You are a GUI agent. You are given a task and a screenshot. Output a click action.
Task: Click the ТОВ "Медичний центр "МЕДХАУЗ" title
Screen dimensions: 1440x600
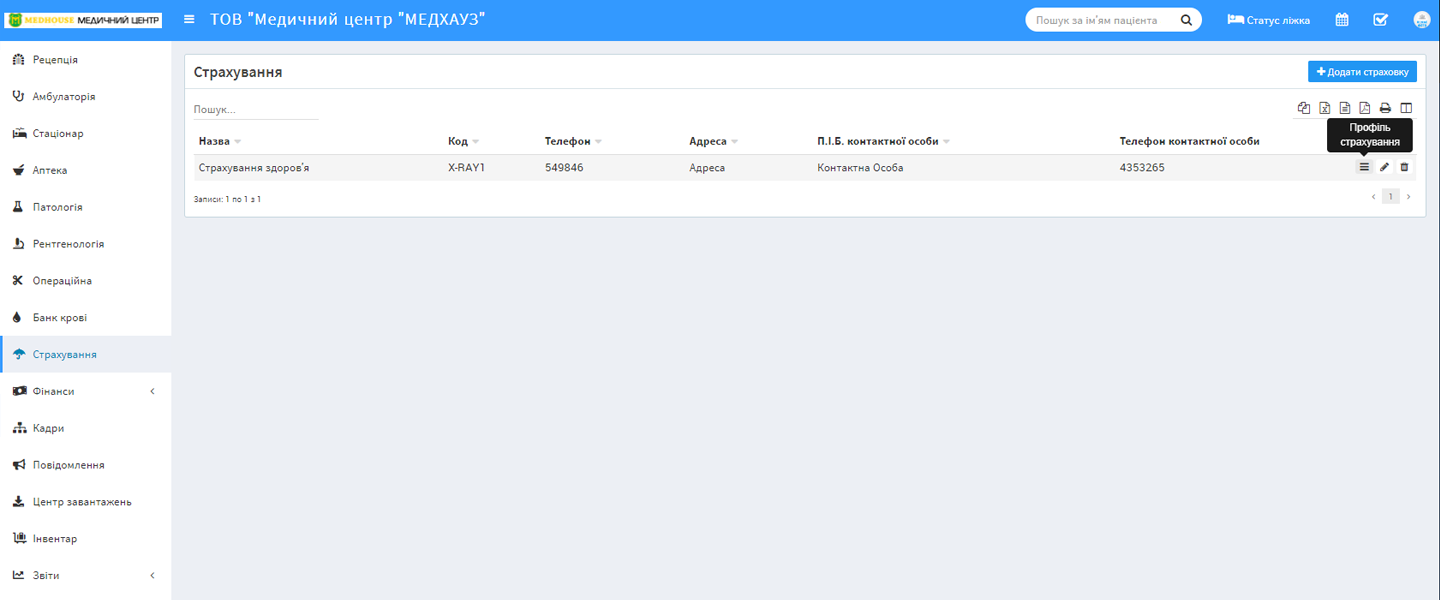tap(347, 19)
